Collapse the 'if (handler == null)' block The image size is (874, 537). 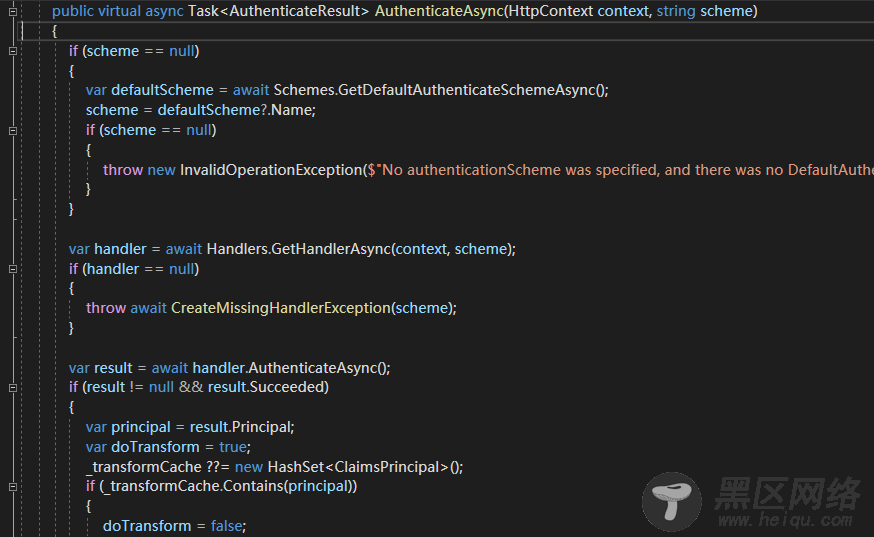[13, 269]
